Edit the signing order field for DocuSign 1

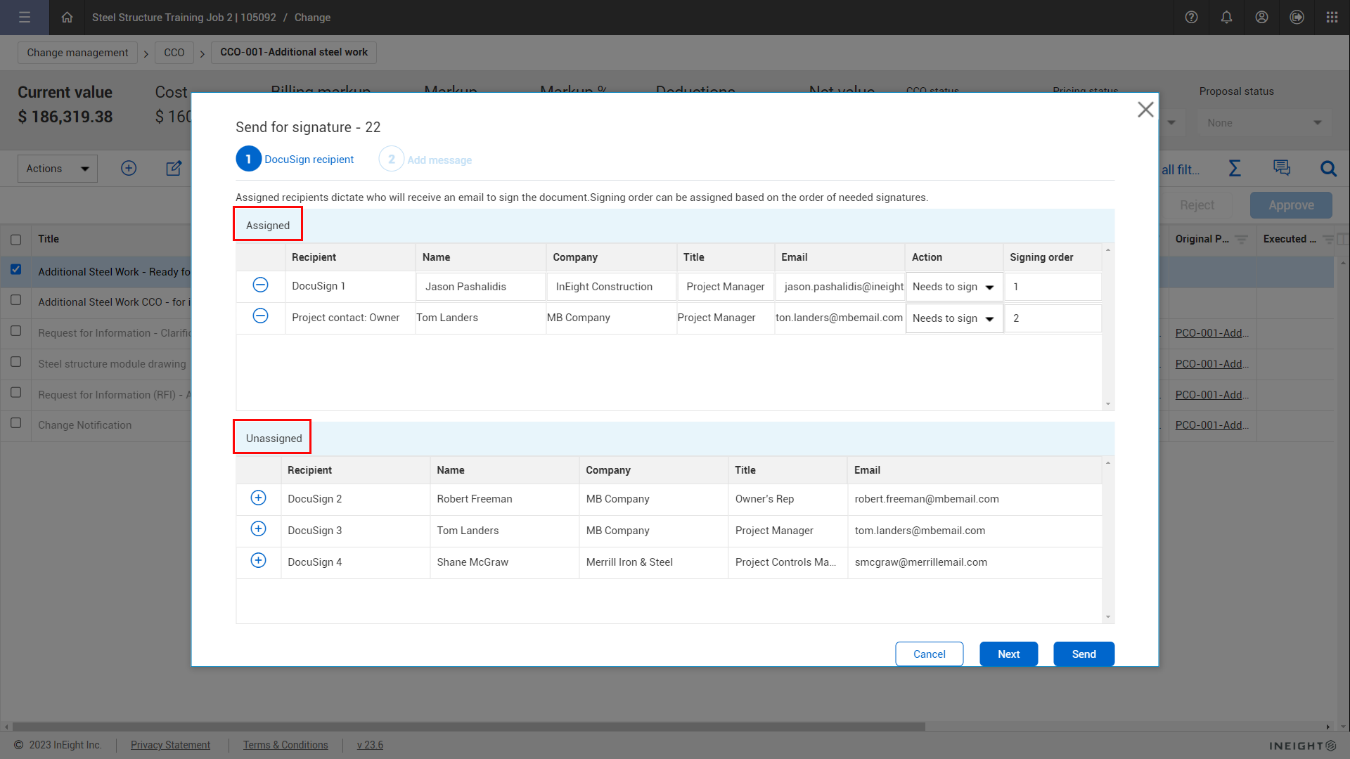(1052, 287)
